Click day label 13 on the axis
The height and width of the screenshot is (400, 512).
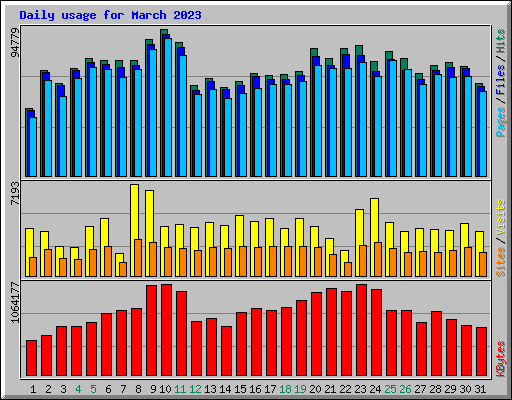[210, 389]
